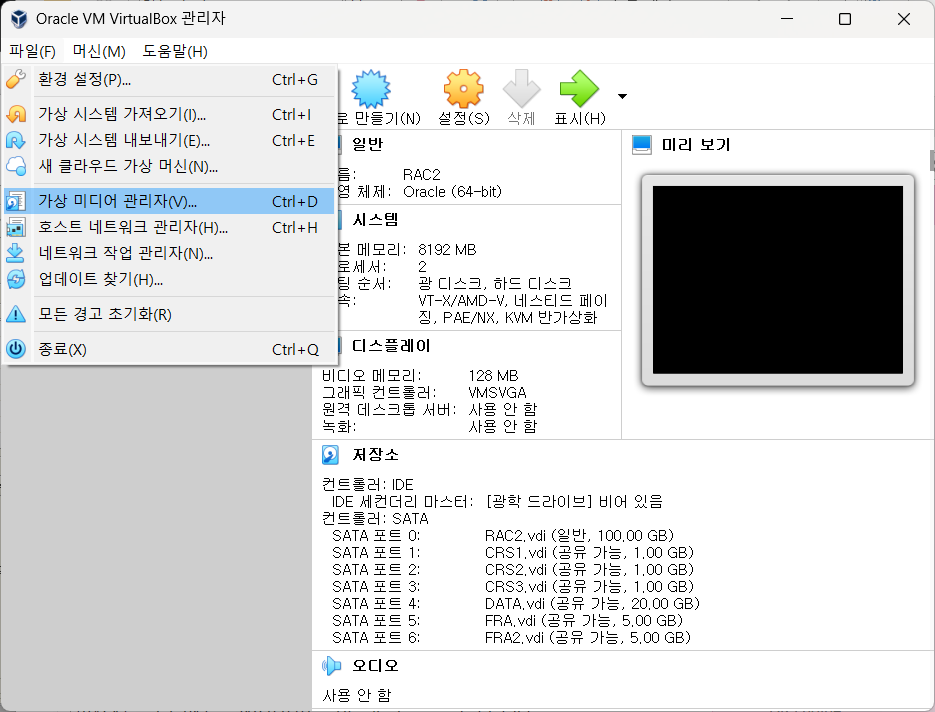The width and height of the screenshot is (935, 712).
Task: Click the refresh icon beside 업데이트 찾기
Action: [16, 278]
